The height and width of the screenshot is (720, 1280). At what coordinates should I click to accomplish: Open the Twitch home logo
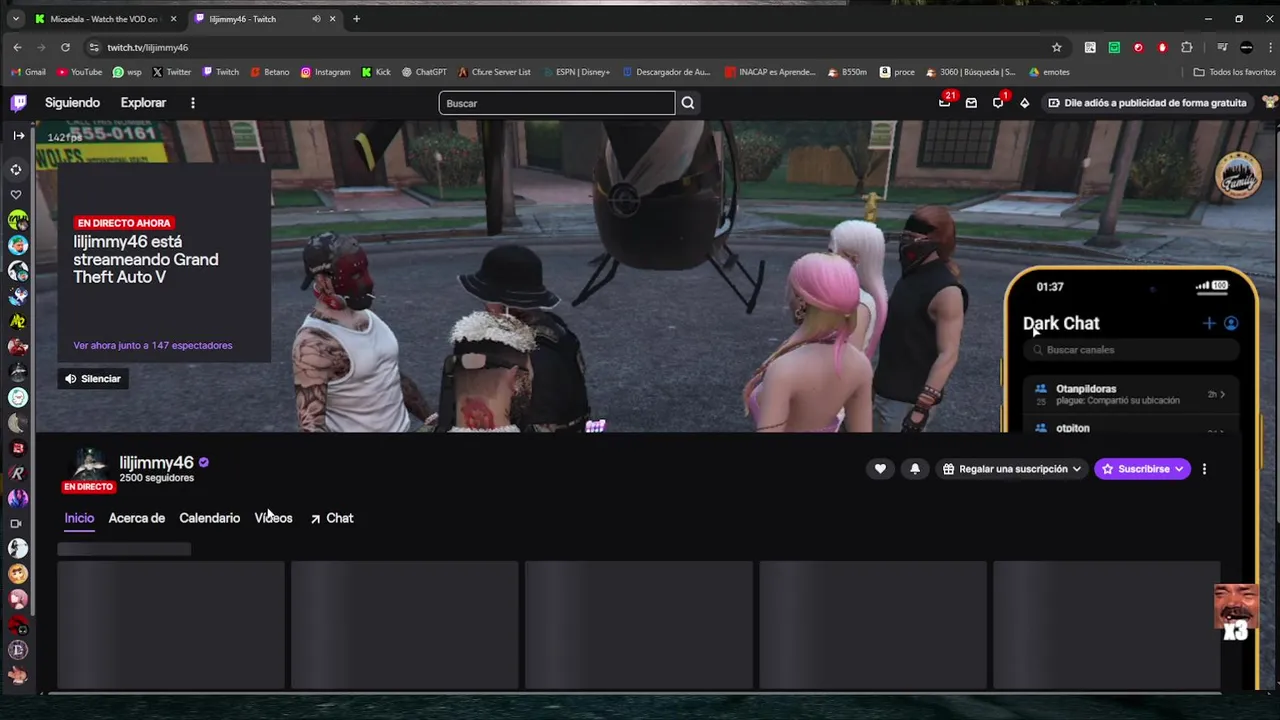19,102
